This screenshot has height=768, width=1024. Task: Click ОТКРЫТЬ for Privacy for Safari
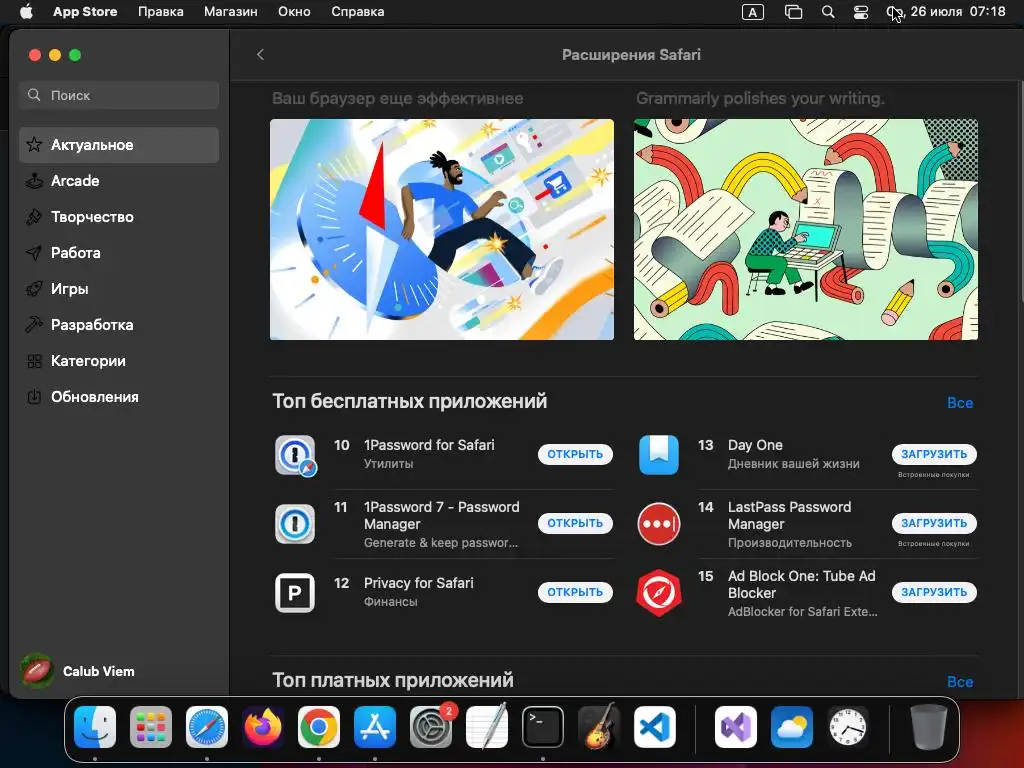(575, 592)
